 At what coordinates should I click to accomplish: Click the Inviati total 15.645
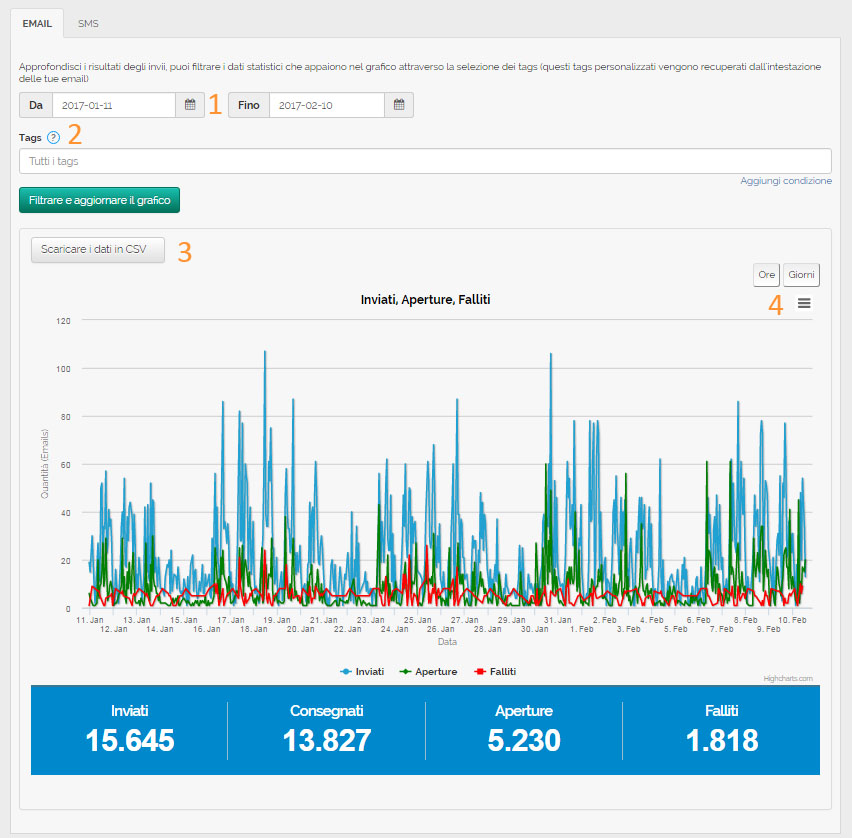click(x=130, y=740)
